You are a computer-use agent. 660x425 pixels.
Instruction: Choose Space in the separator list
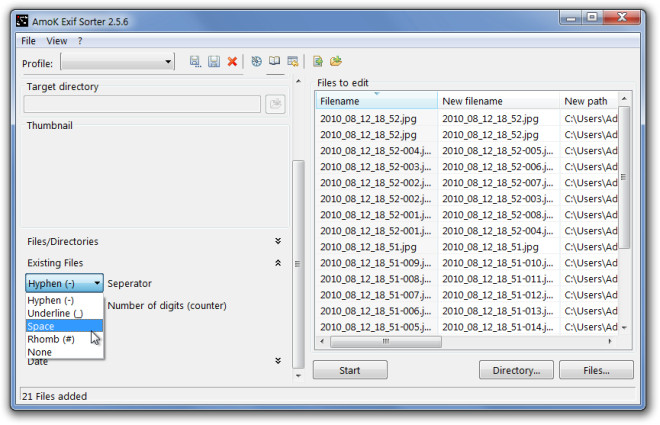(64, 326)
